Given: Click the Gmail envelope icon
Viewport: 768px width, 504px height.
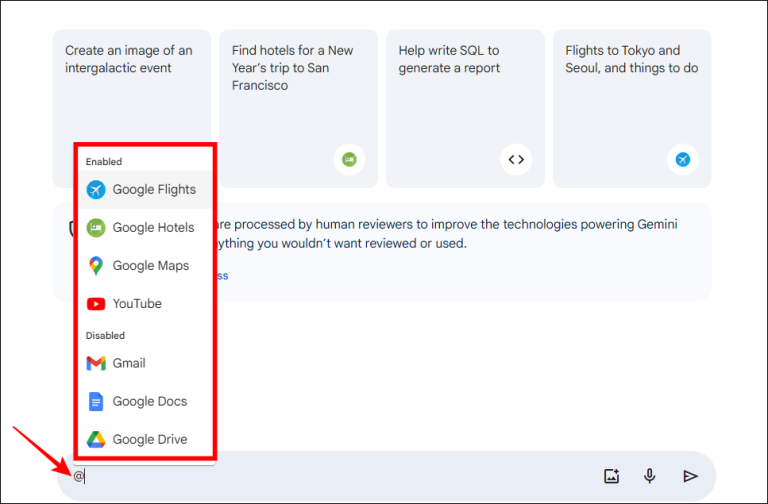Looking at the screenshot, I should coord(96,363).
